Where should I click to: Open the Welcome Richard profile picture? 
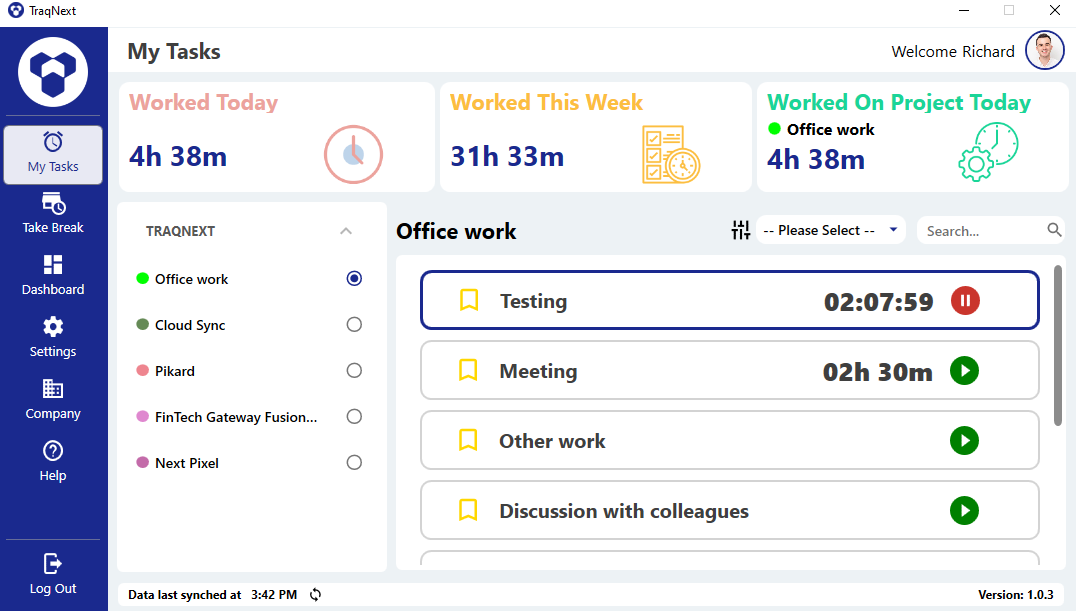click(x=1044, y=50)
